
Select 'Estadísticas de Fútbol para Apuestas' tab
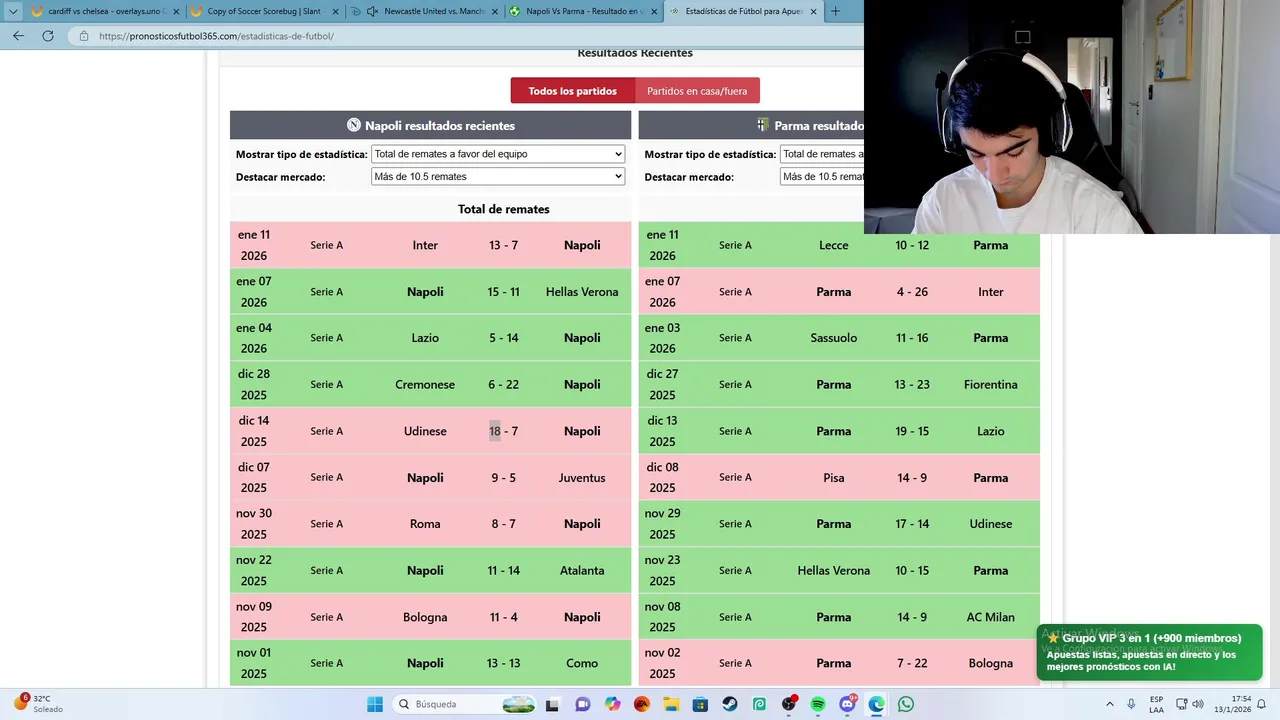pyautogui.click(x=743, y=11)
